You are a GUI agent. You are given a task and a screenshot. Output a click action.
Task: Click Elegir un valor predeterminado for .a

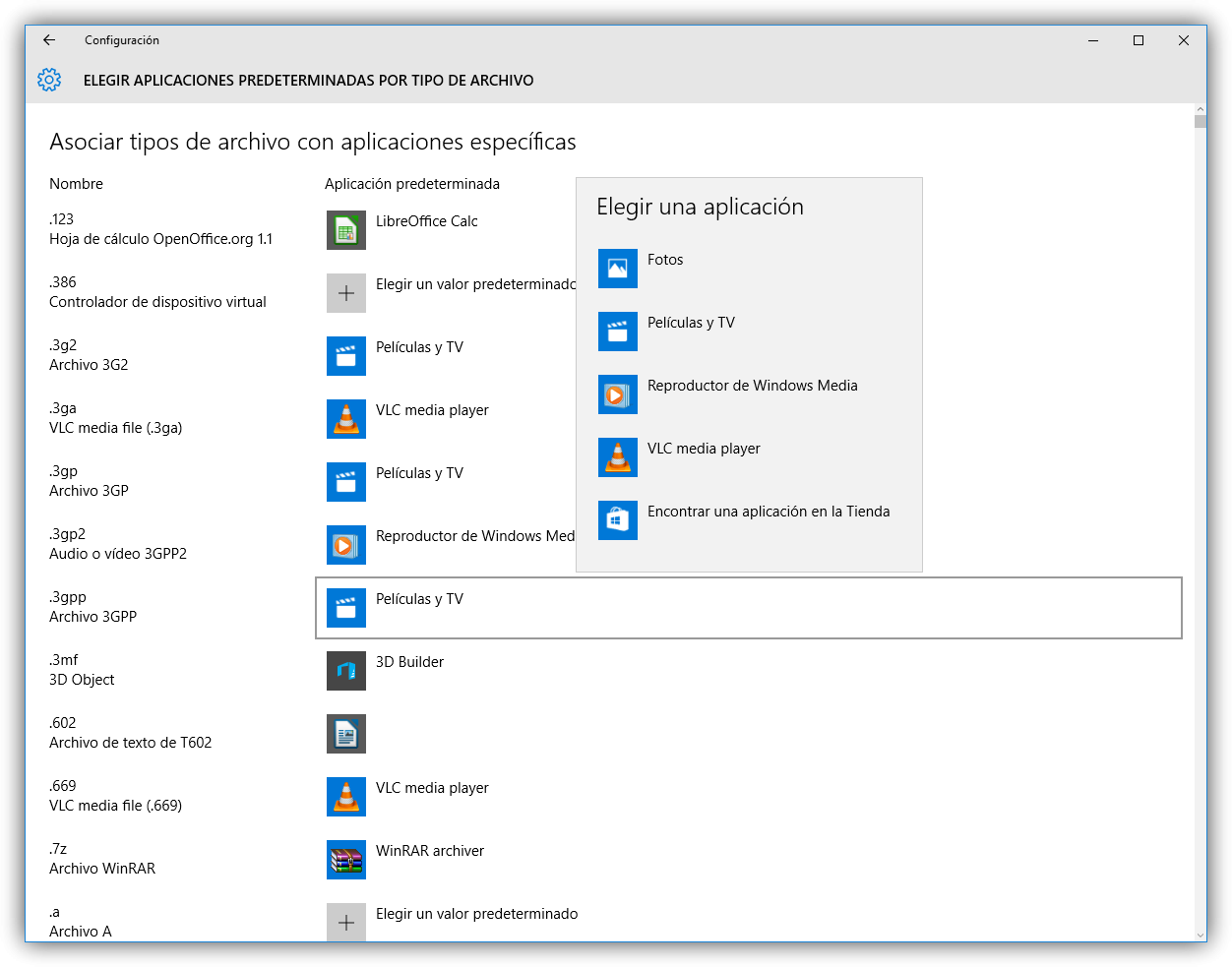pos(476,915)
